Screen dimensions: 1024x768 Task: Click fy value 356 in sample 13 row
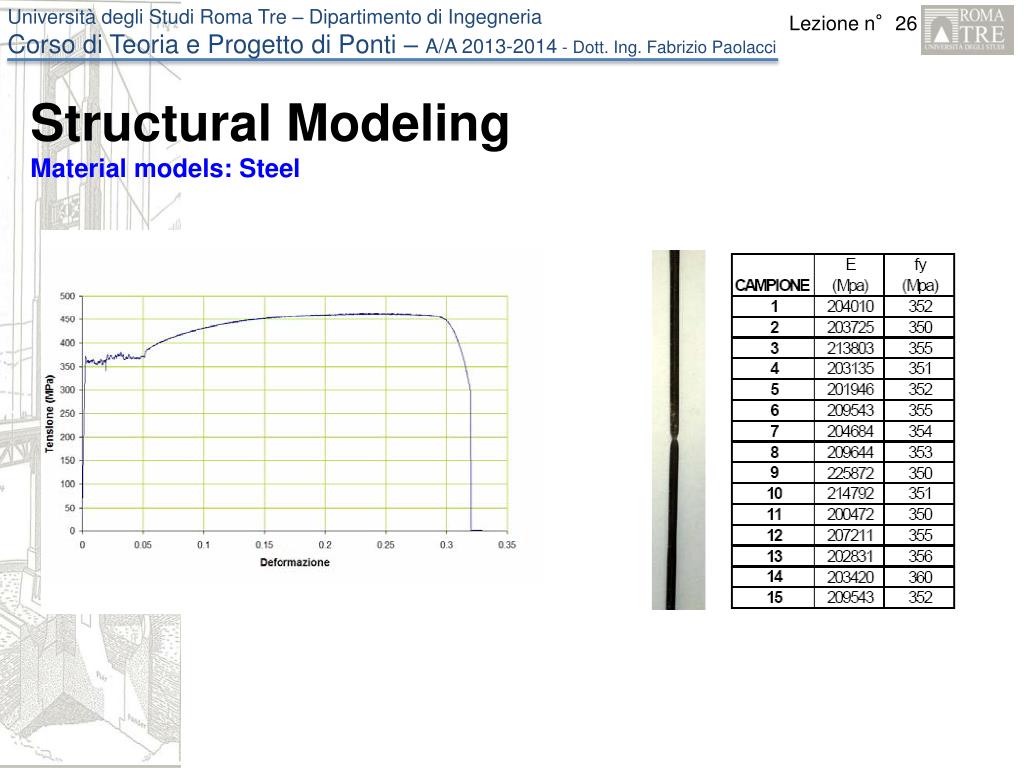coord(920,556)
